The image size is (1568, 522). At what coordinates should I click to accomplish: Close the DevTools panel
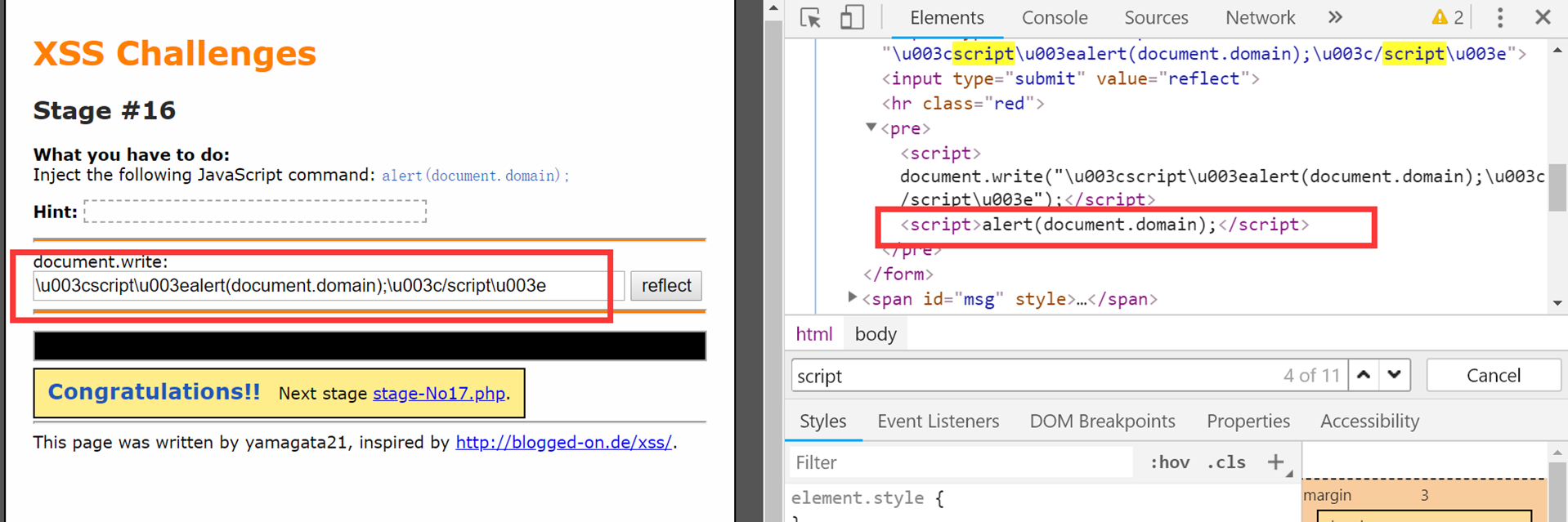pyautogui.click(x=1543, y=17)
